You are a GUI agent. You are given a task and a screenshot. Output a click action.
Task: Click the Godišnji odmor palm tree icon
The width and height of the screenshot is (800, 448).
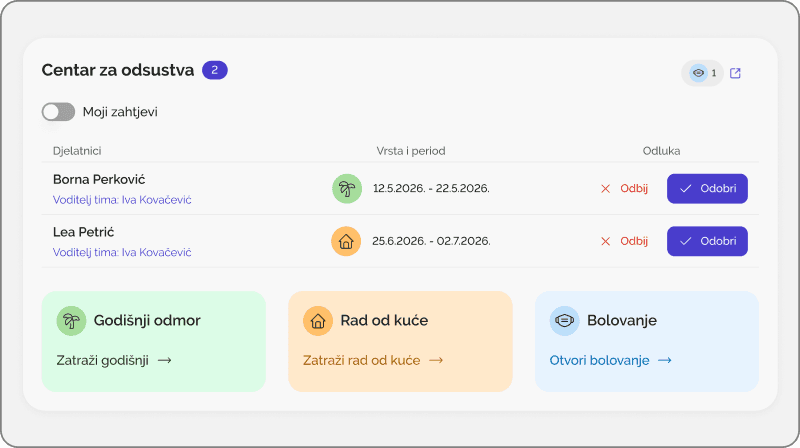click(x=71, y=321)
